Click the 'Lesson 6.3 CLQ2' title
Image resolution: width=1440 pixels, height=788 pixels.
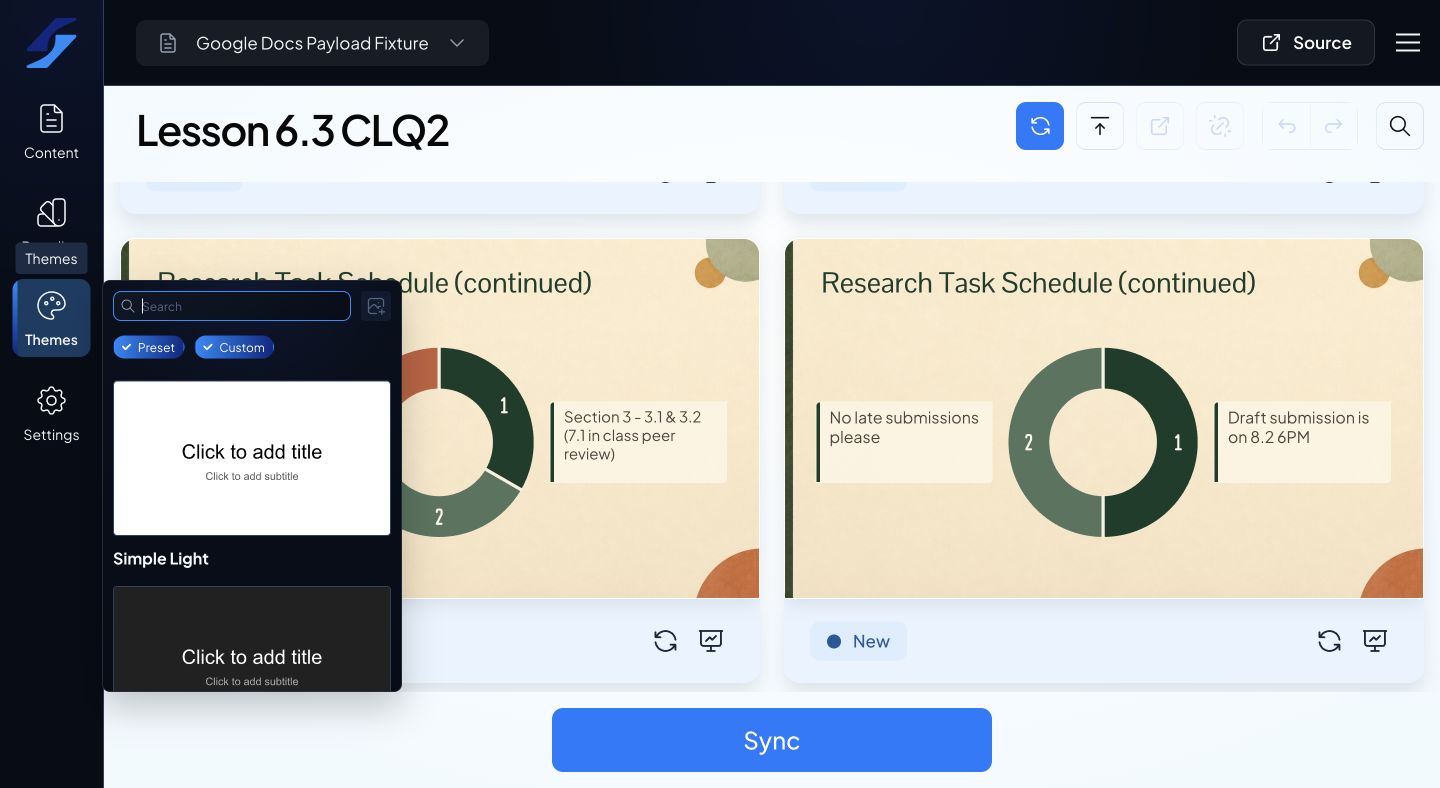click(x=293, y=130)
